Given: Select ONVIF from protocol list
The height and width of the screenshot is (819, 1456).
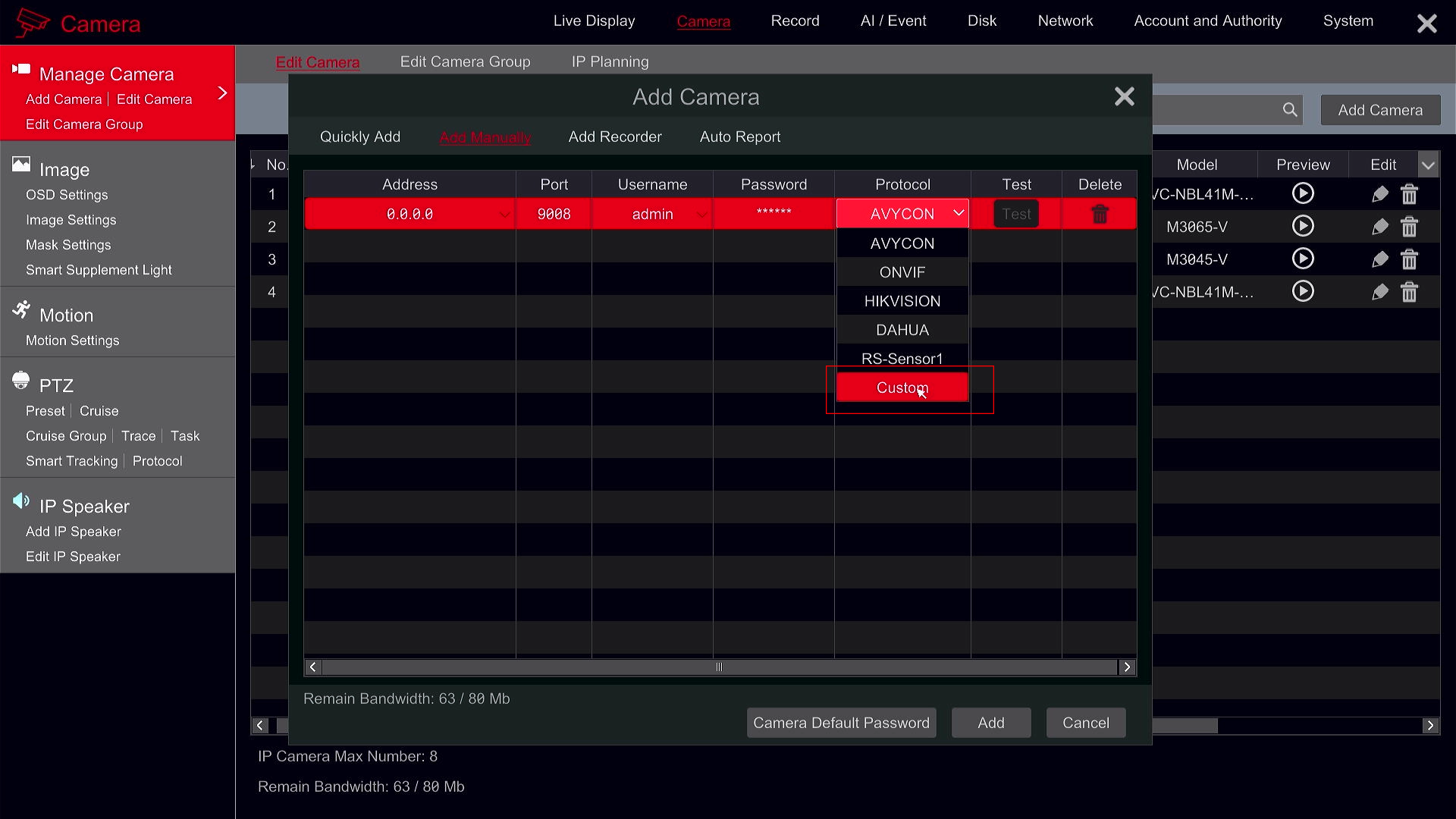Looking at the screenshot, I should tap(902, 272).
